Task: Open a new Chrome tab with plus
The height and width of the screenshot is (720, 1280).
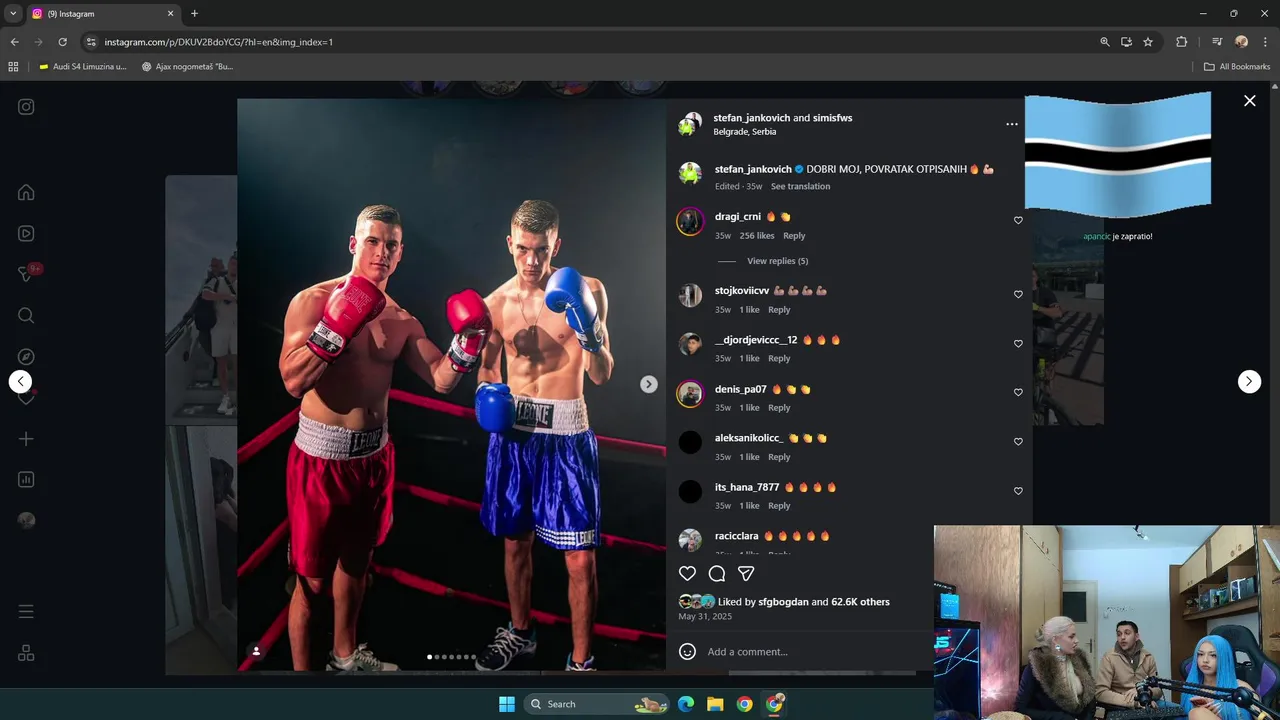Action: click(x=194, y=14)
